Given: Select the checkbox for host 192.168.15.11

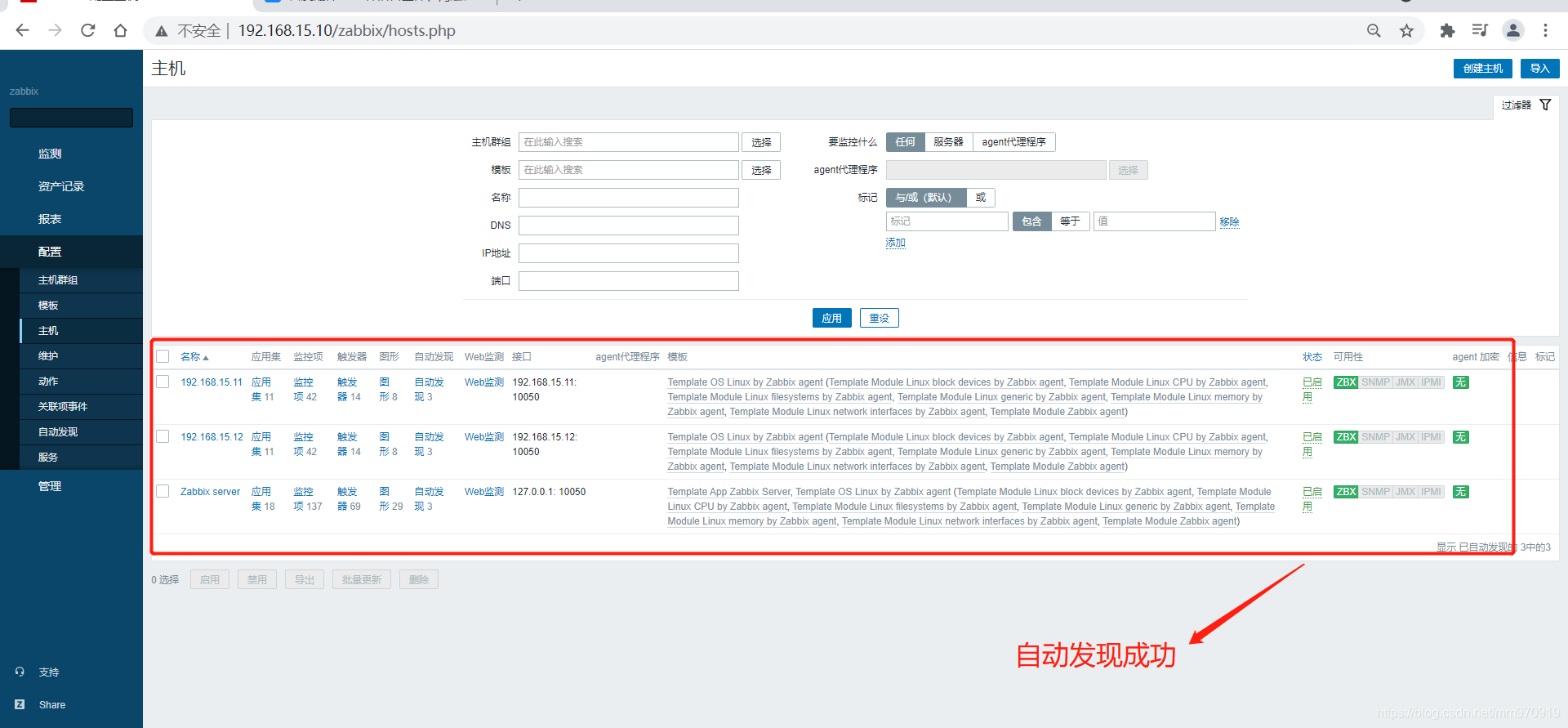Looking at the screenshot, I should pyautogui.click(x=163, y=382).
